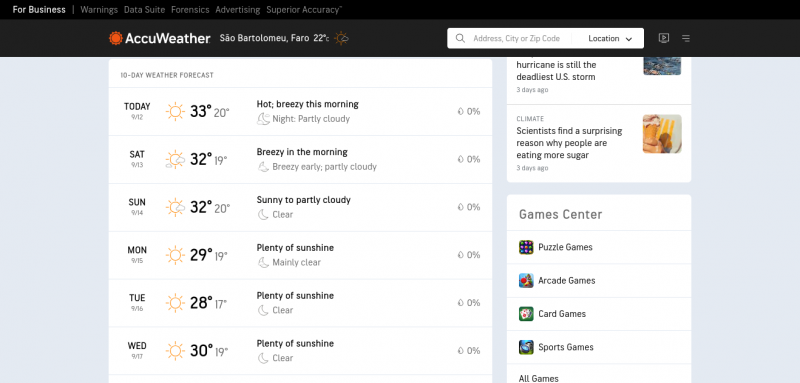The width and height of the screenshot is (800, 383).
Task: Click the Sports Games icon
Action: pos(526,347)
